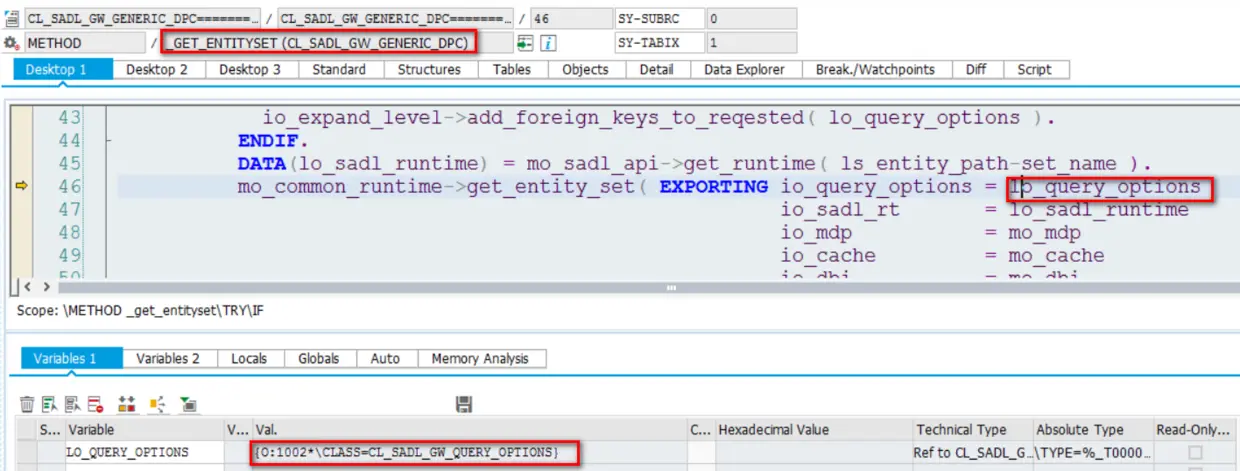Tick the Read-Only checkbox for LO_QUERY_OPTIONS

tap(1195, 453)
